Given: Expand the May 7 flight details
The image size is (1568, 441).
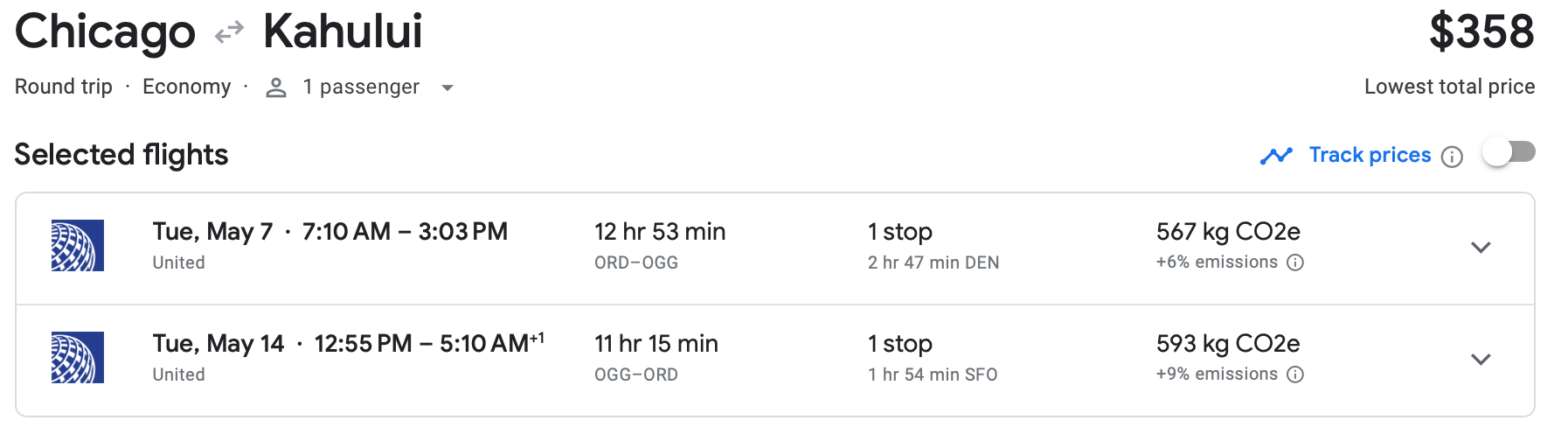Looking at the screenshot, I should tap(1481, 248).
